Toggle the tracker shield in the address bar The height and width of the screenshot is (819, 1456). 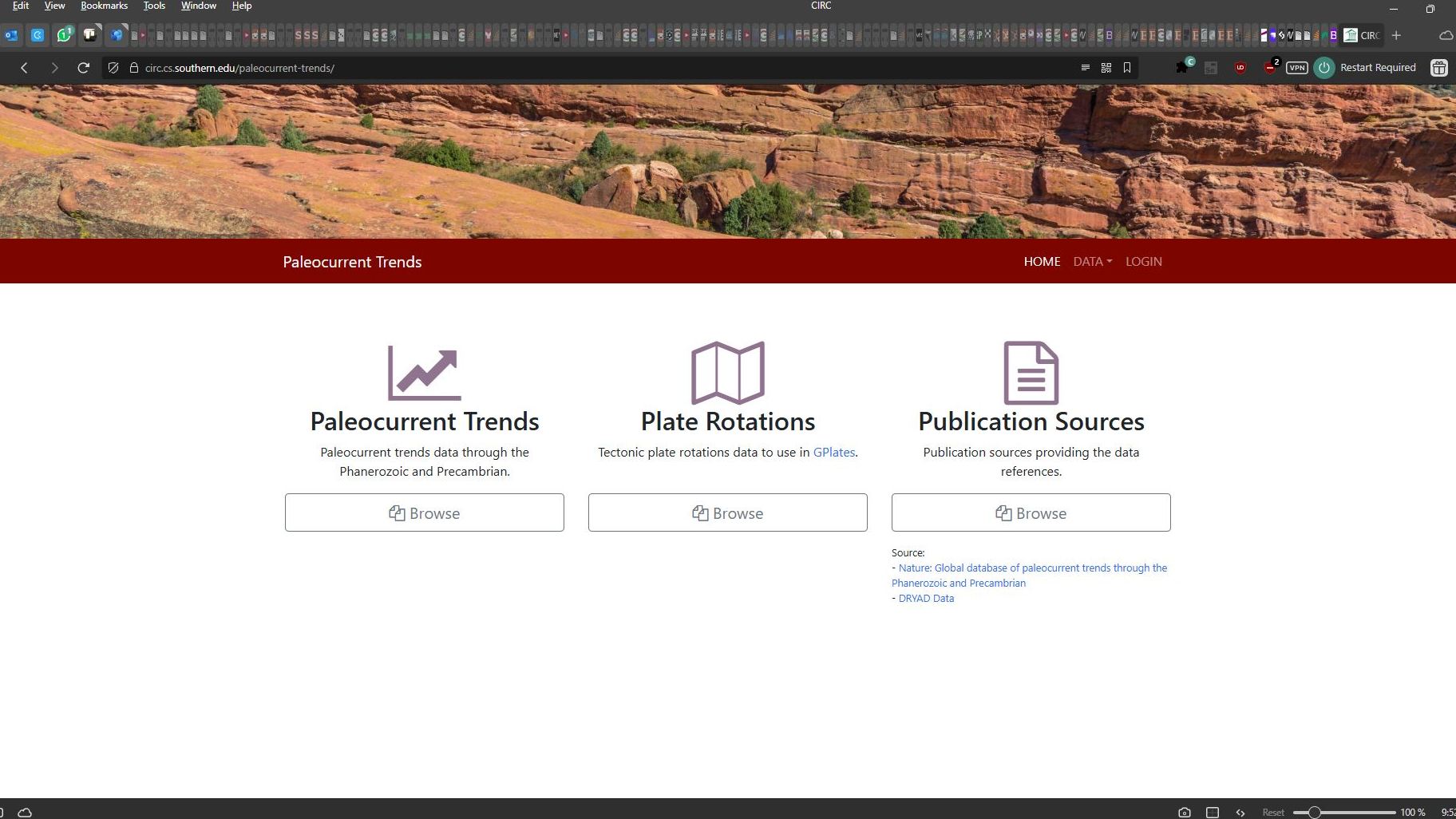coord(113,68)
